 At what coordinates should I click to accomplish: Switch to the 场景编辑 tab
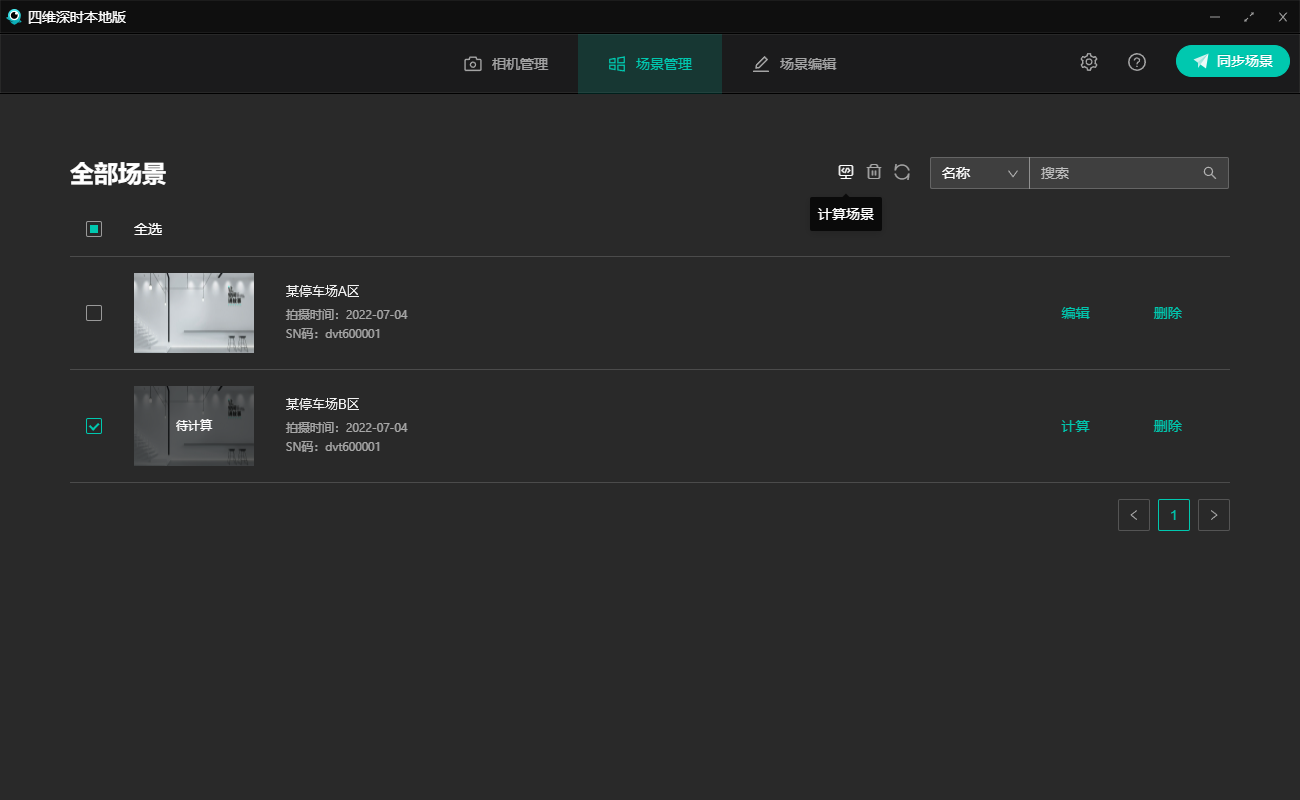tap(794, 64)
